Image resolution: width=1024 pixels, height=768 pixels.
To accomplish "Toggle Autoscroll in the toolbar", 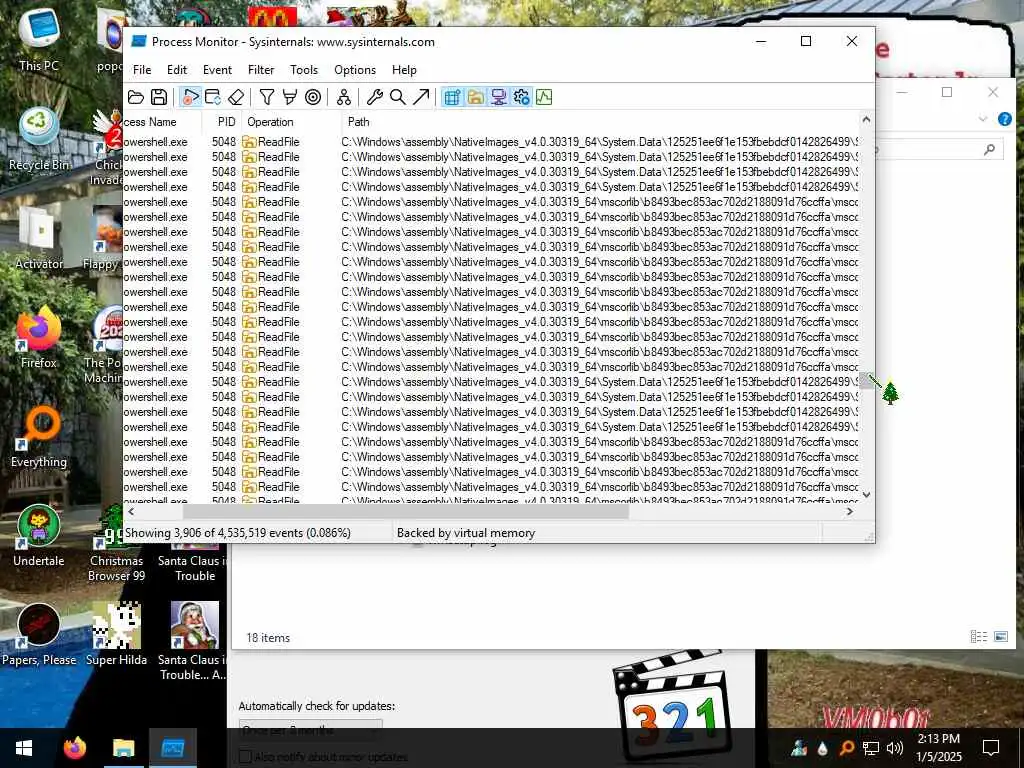I will coord(213,97).
